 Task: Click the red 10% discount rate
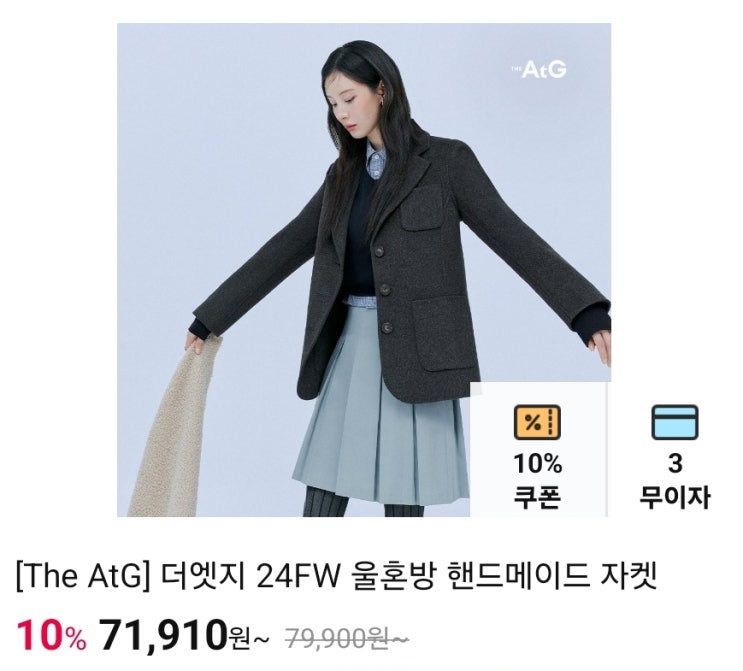[x=52, y=635]
